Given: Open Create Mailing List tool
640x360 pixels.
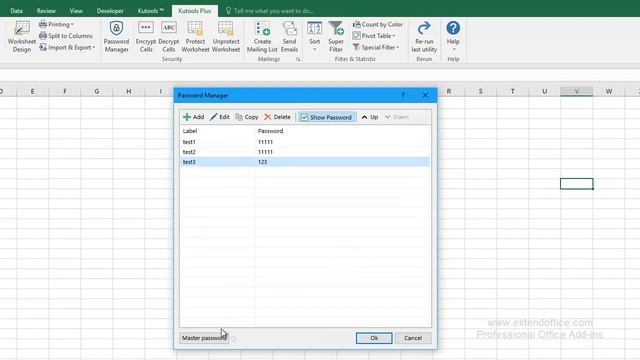Looking at the screenshot, I should pos(262,37).
